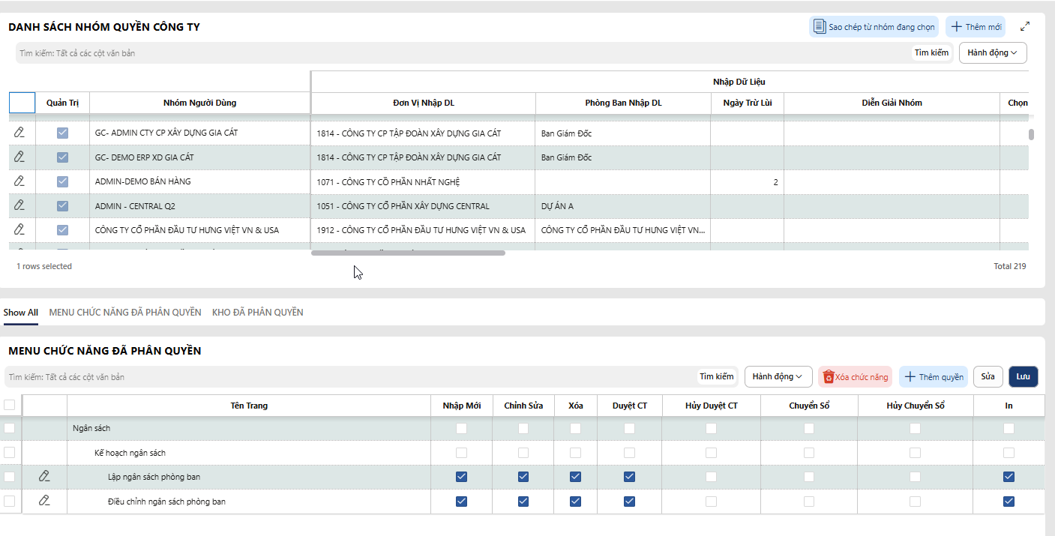Click copy icon in Sao chép từ nhóm đang chọn
Image resolution: width=1055 pixels, height=536 pixels.
(x=819, y=27)
